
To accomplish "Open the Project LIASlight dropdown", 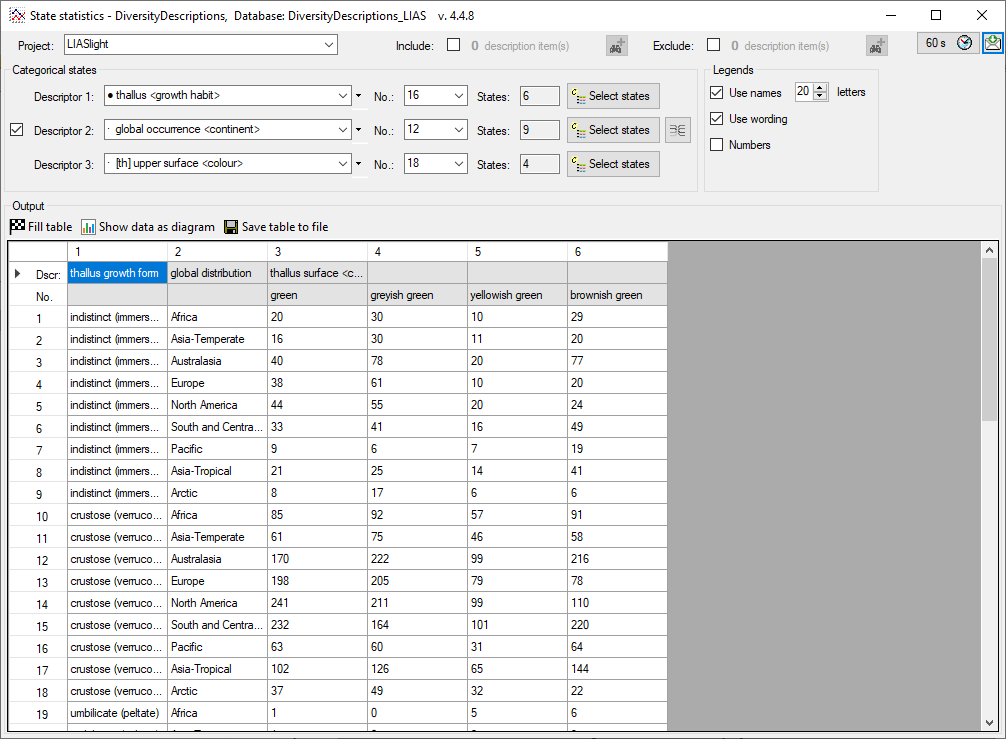I will point(329,45).
